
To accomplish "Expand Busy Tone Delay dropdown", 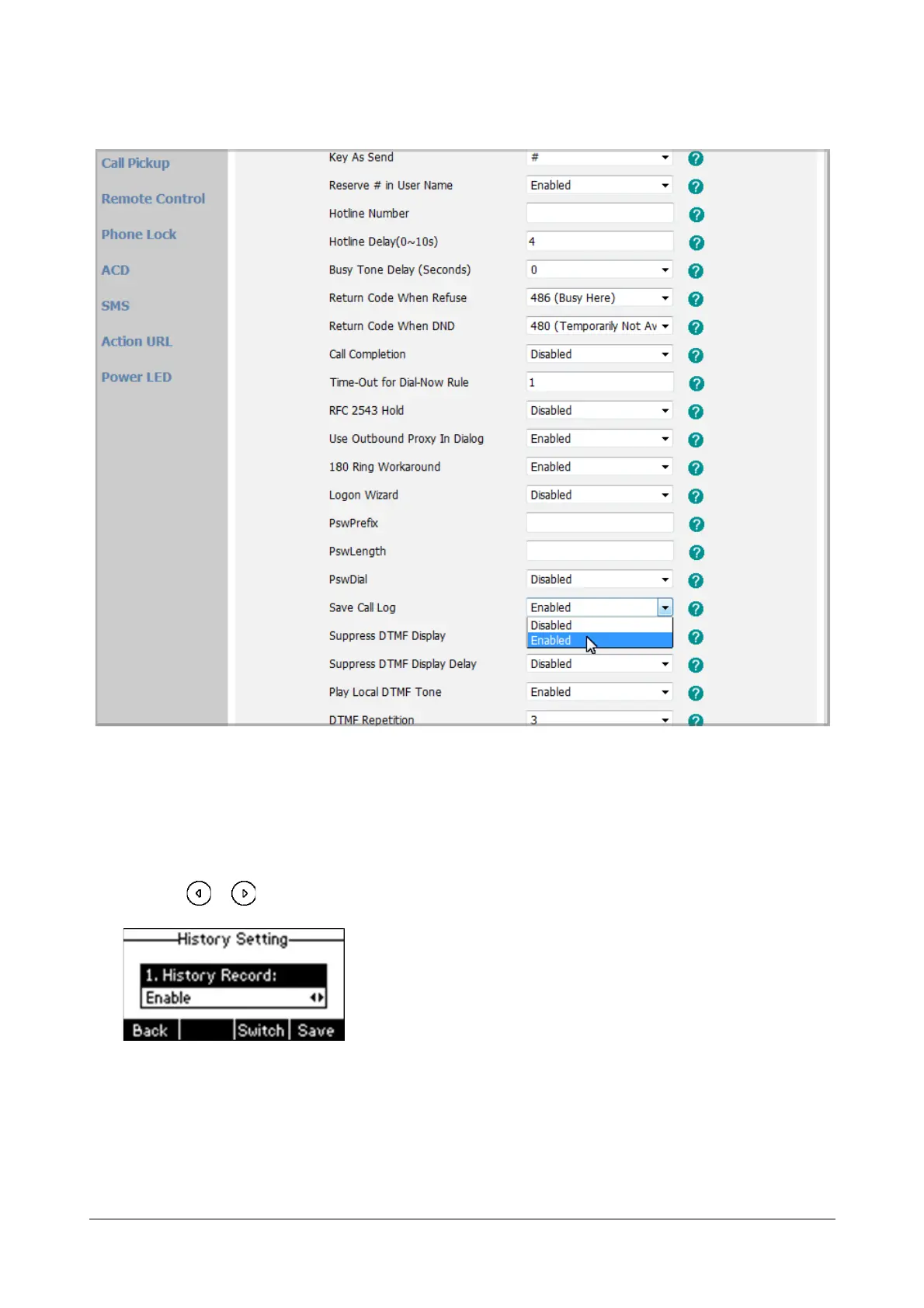I will pos(599,270).
